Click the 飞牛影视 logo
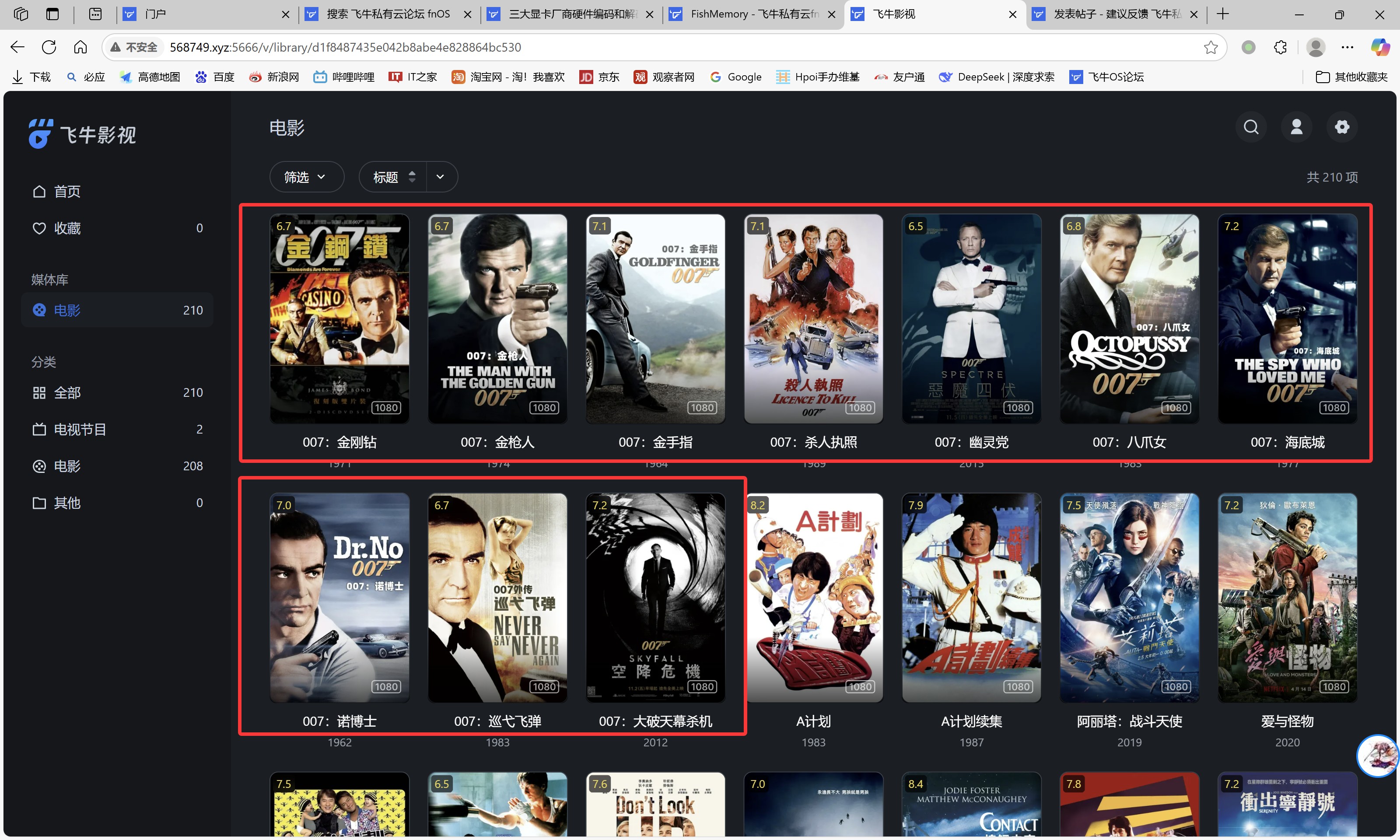 point(83,134)
